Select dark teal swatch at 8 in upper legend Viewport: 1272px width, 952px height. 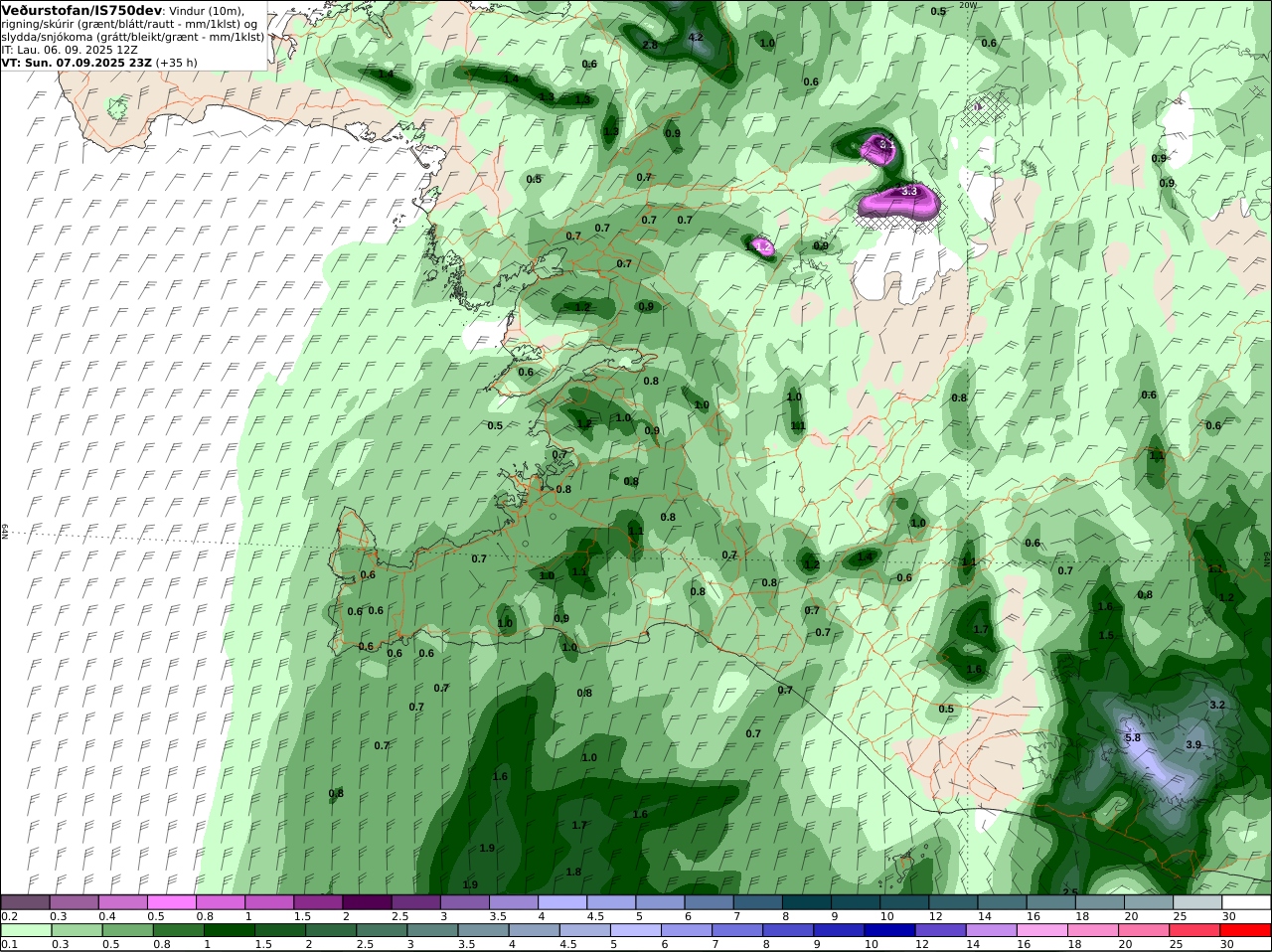(x=807, y=902)
